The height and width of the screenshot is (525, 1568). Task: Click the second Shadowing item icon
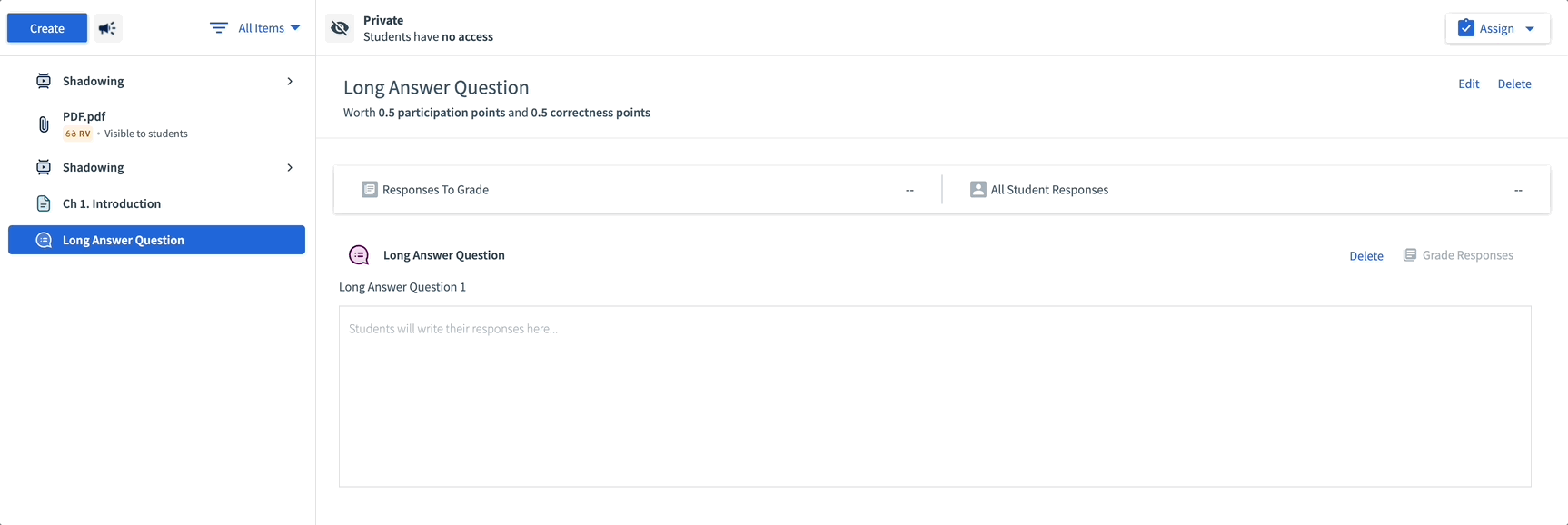44,167
